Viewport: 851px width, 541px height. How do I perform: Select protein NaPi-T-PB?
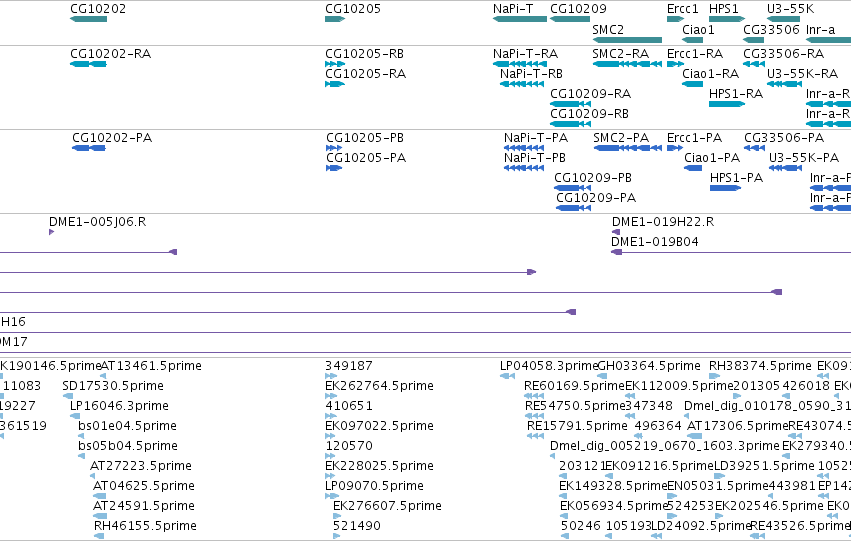[524, 168]
